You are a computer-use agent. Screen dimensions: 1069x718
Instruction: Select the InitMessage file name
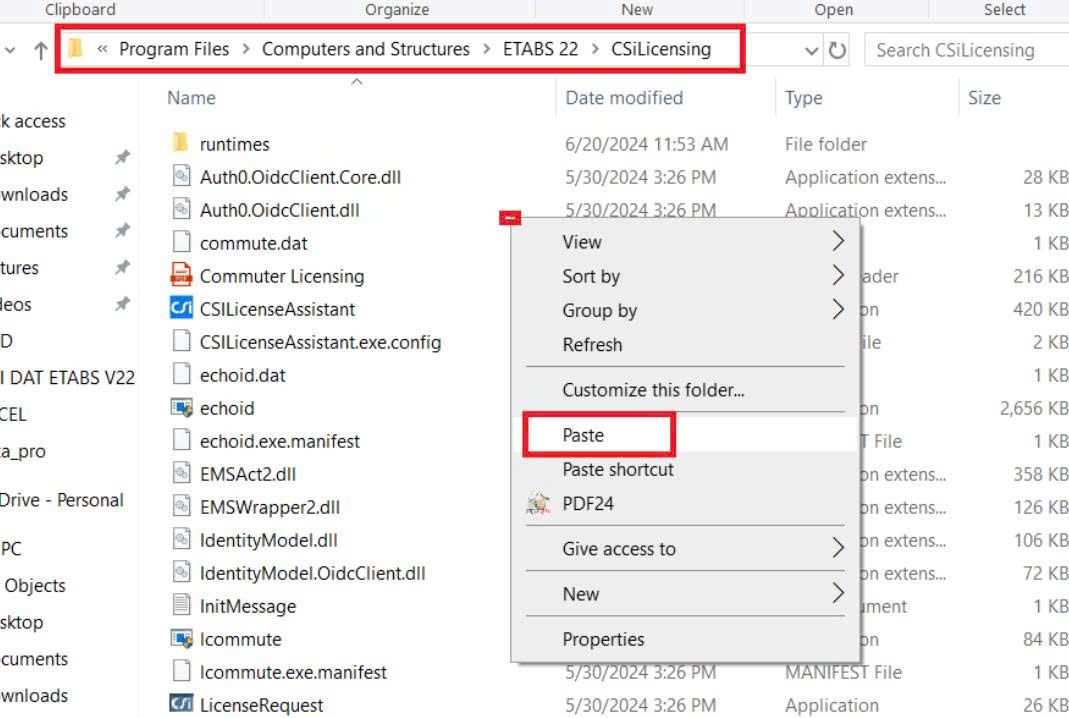click(x=247, y=606)
